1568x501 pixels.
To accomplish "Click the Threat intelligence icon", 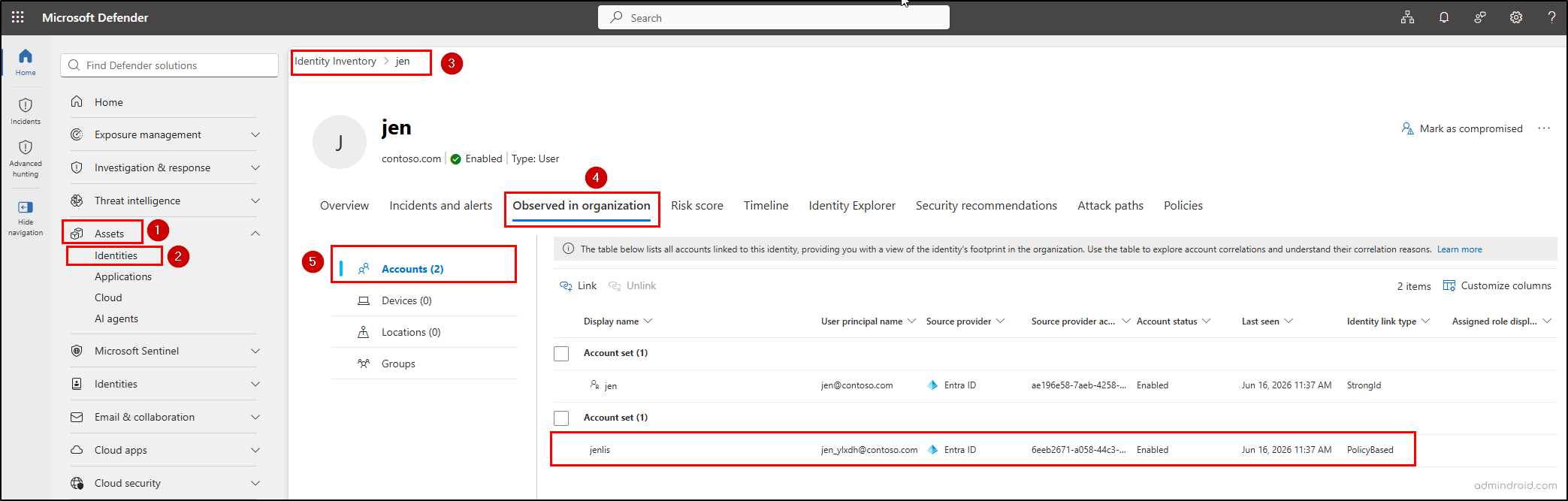I will [77, 201].
